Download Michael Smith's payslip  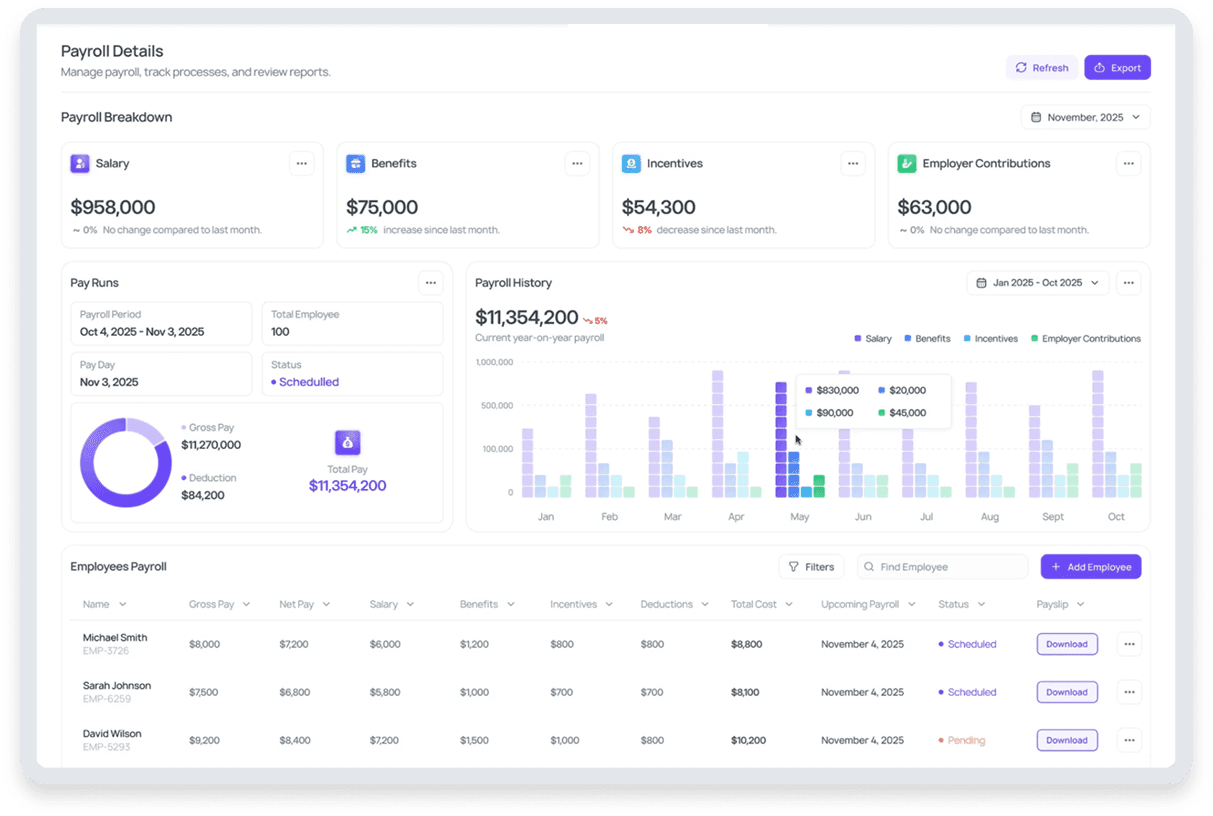(1066, 644)
